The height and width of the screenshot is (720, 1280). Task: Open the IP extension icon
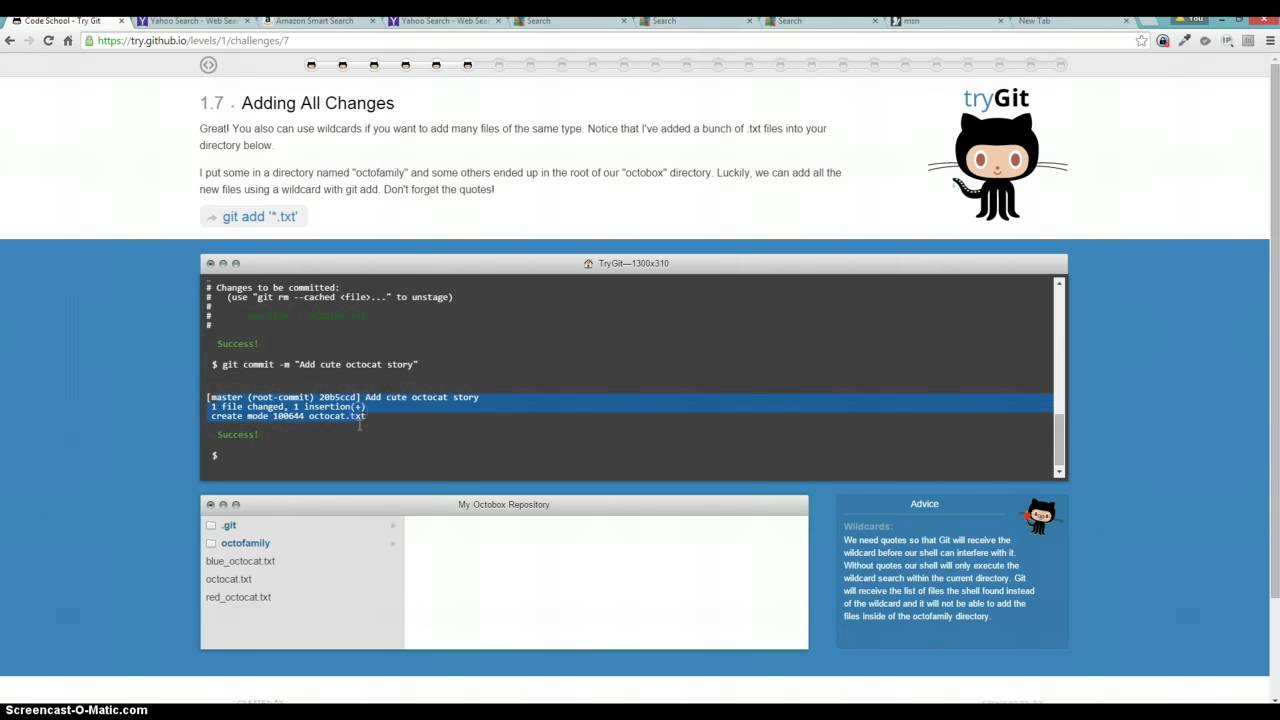1227,41
